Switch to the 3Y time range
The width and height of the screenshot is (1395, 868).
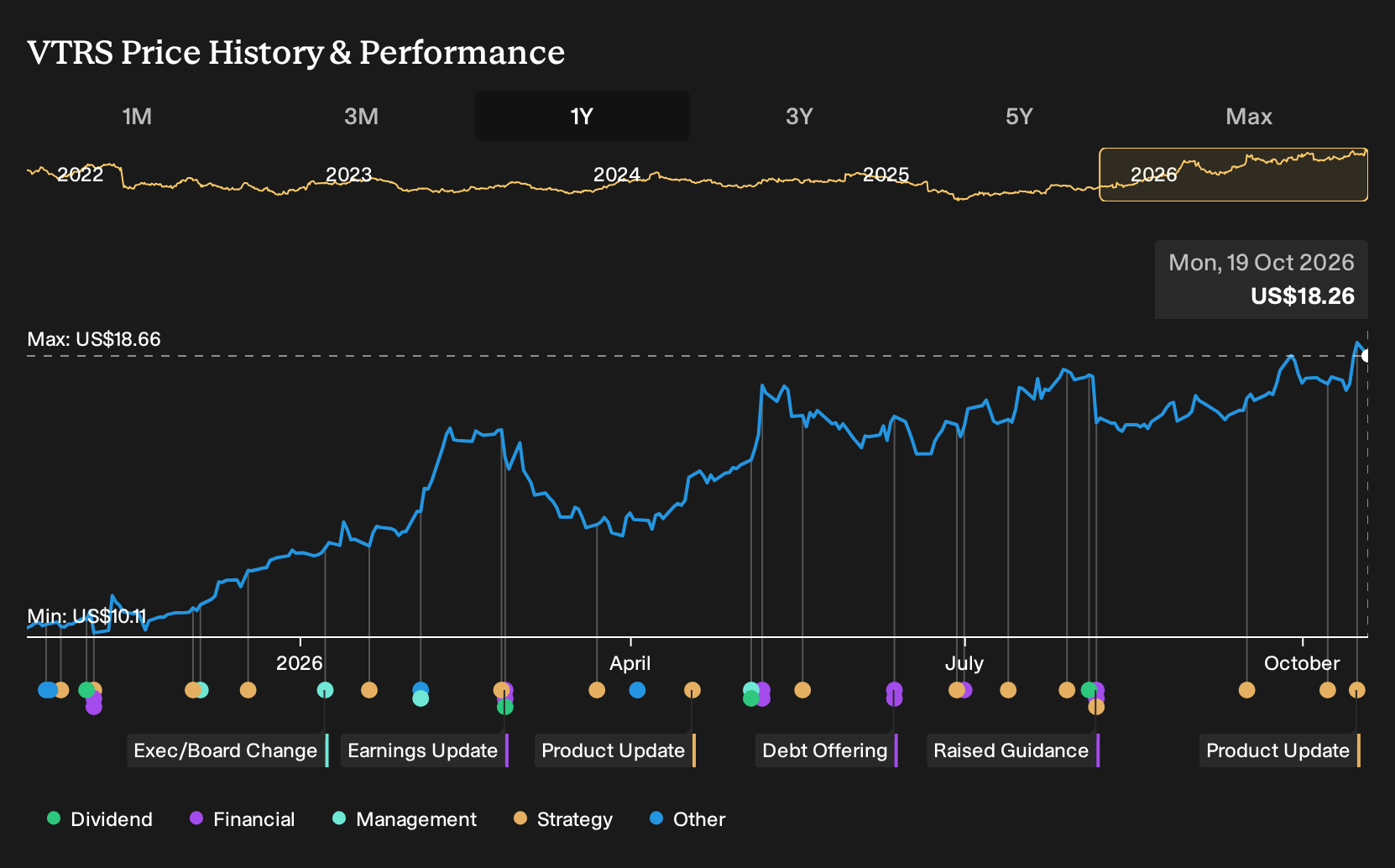[799, 116]
